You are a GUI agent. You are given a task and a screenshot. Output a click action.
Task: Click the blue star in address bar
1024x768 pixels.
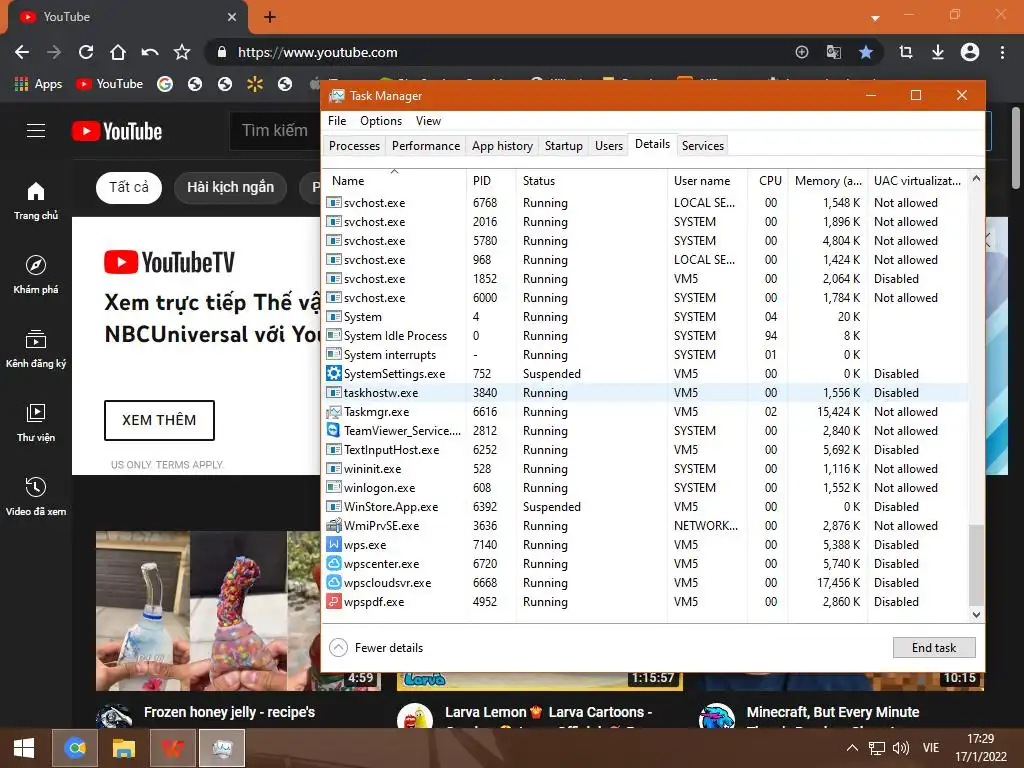[866, 52]
